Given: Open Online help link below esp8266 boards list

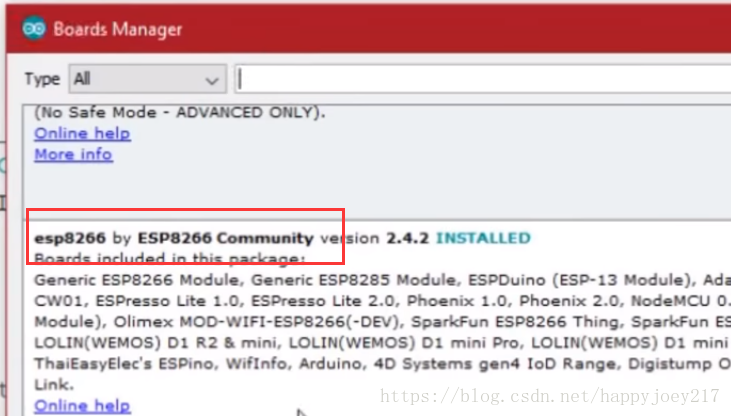Looking at the screenshot, I should coord(82,406).
